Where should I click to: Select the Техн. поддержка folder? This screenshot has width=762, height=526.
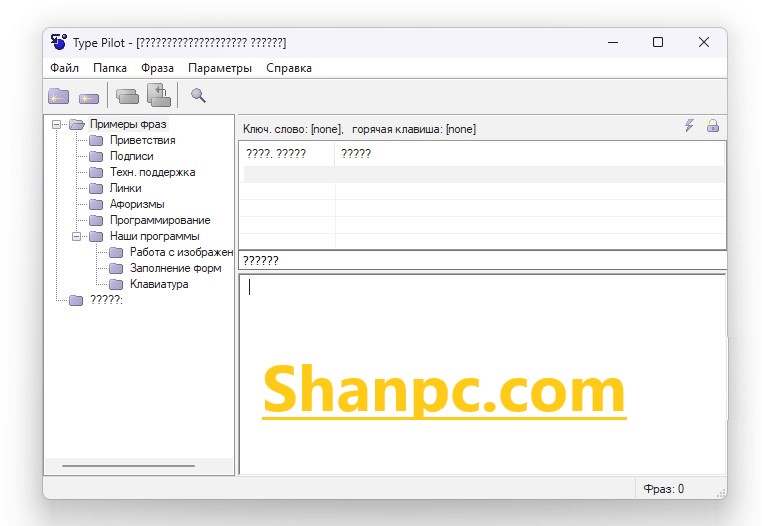152,172
